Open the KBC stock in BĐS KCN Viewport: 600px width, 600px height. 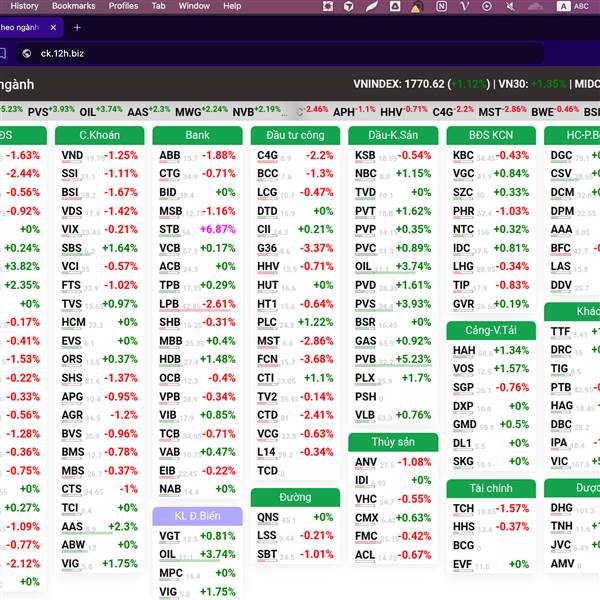(491, 155)
